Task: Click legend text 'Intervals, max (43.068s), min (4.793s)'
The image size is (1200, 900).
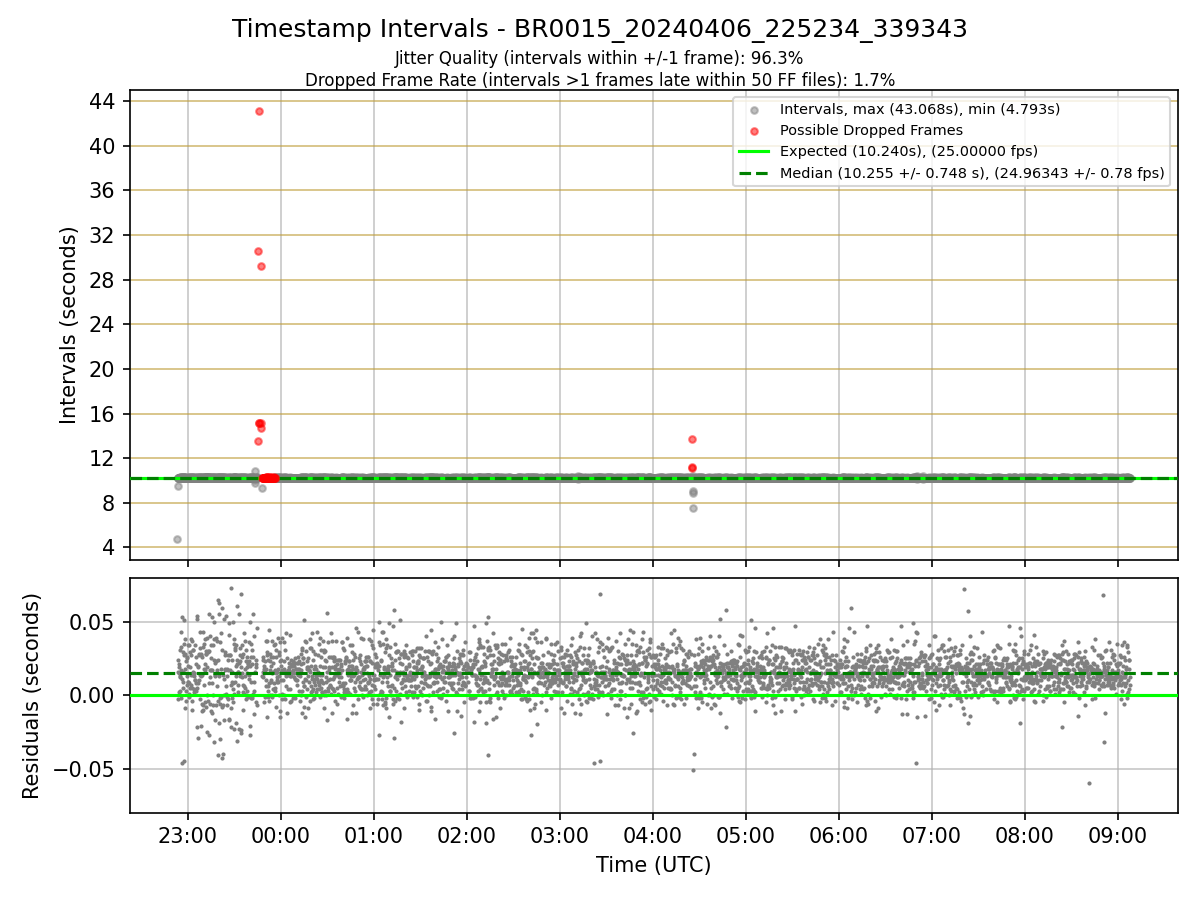Action: tap(920, 108)
